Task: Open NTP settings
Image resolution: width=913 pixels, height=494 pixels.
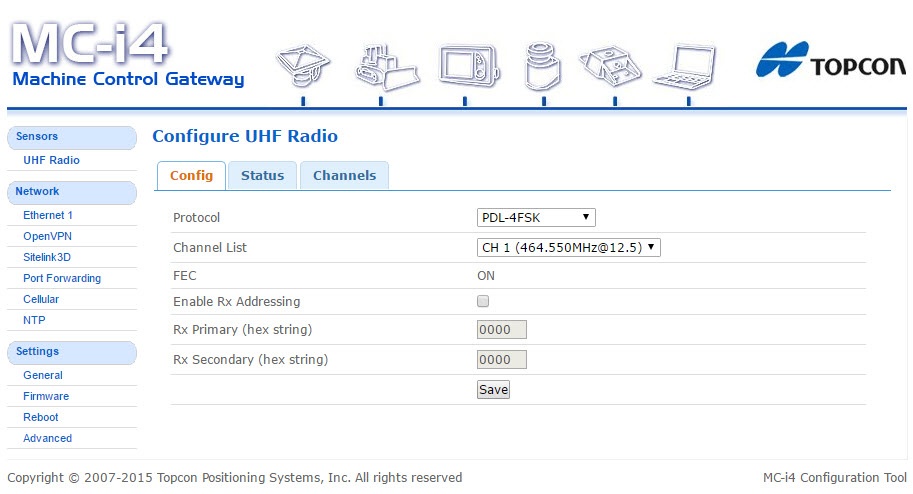Action: click(34, 320)
